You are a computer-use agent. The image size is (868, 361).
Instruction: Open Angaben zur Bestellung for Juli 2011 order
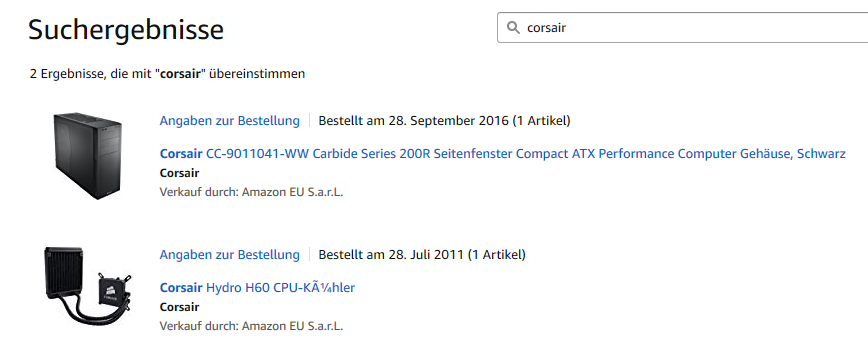click(x=230, y=255)
